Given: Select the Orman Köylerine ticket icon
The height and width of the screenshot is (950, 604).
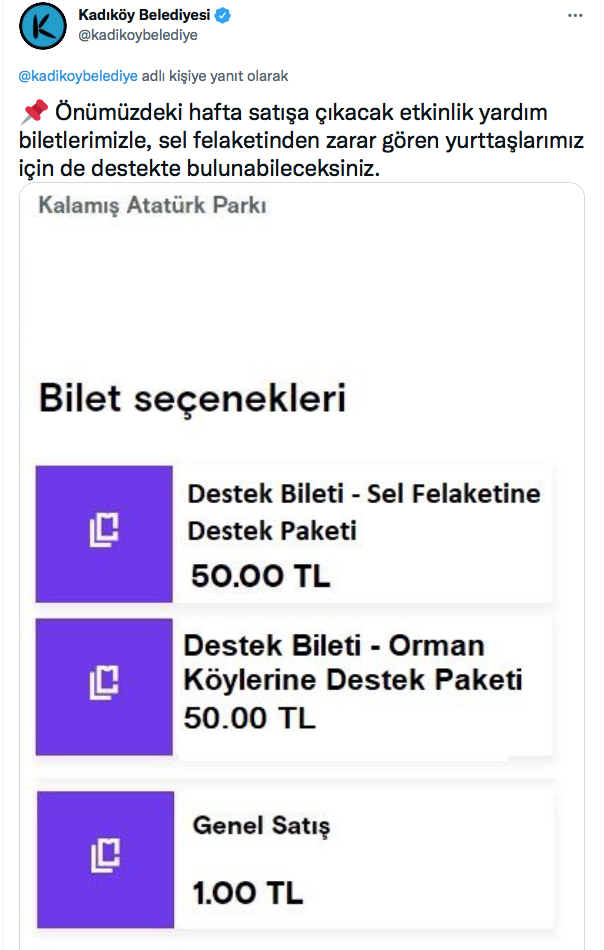Looking at the screenshot, I should (x=104, y=686).
